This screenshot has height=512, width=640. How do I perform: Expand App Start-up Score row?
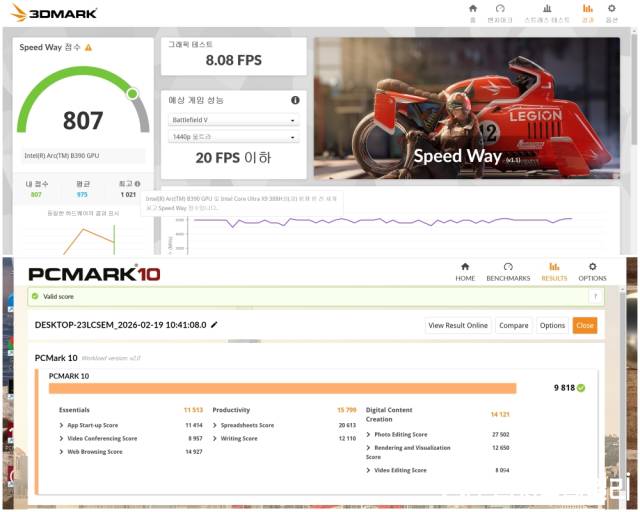[x=61, y=425]
